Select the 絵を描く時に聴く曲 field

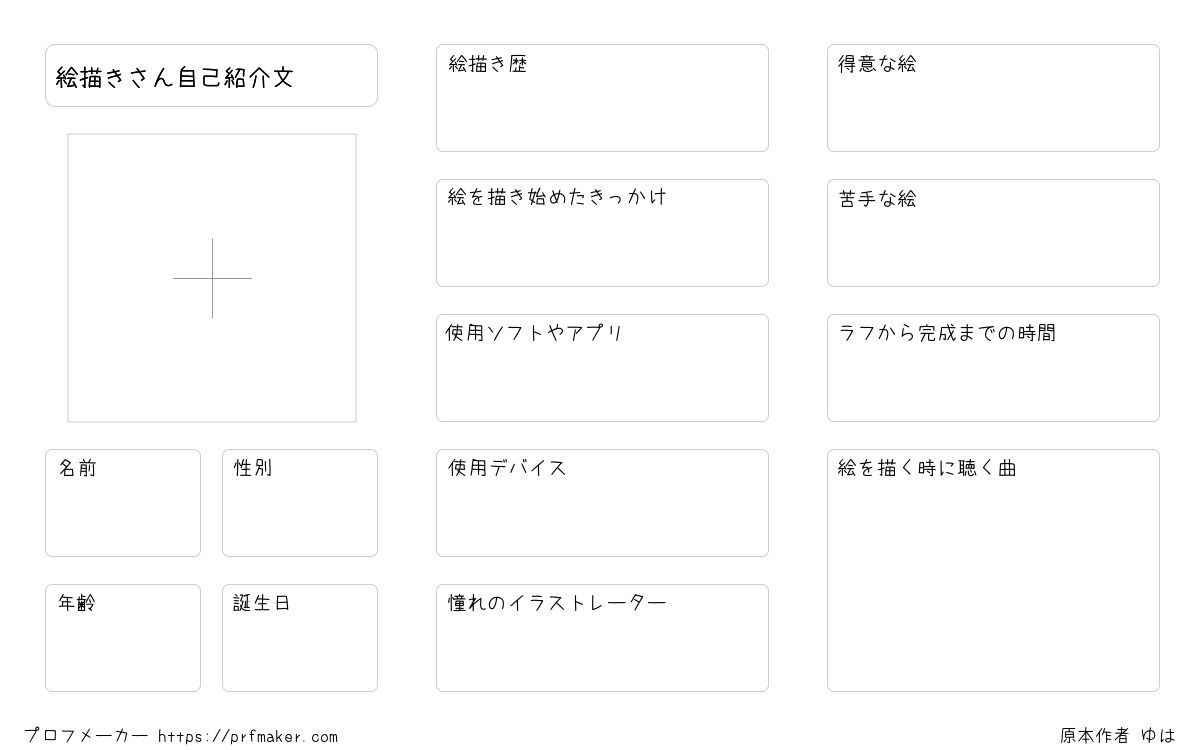click(993, 570)
